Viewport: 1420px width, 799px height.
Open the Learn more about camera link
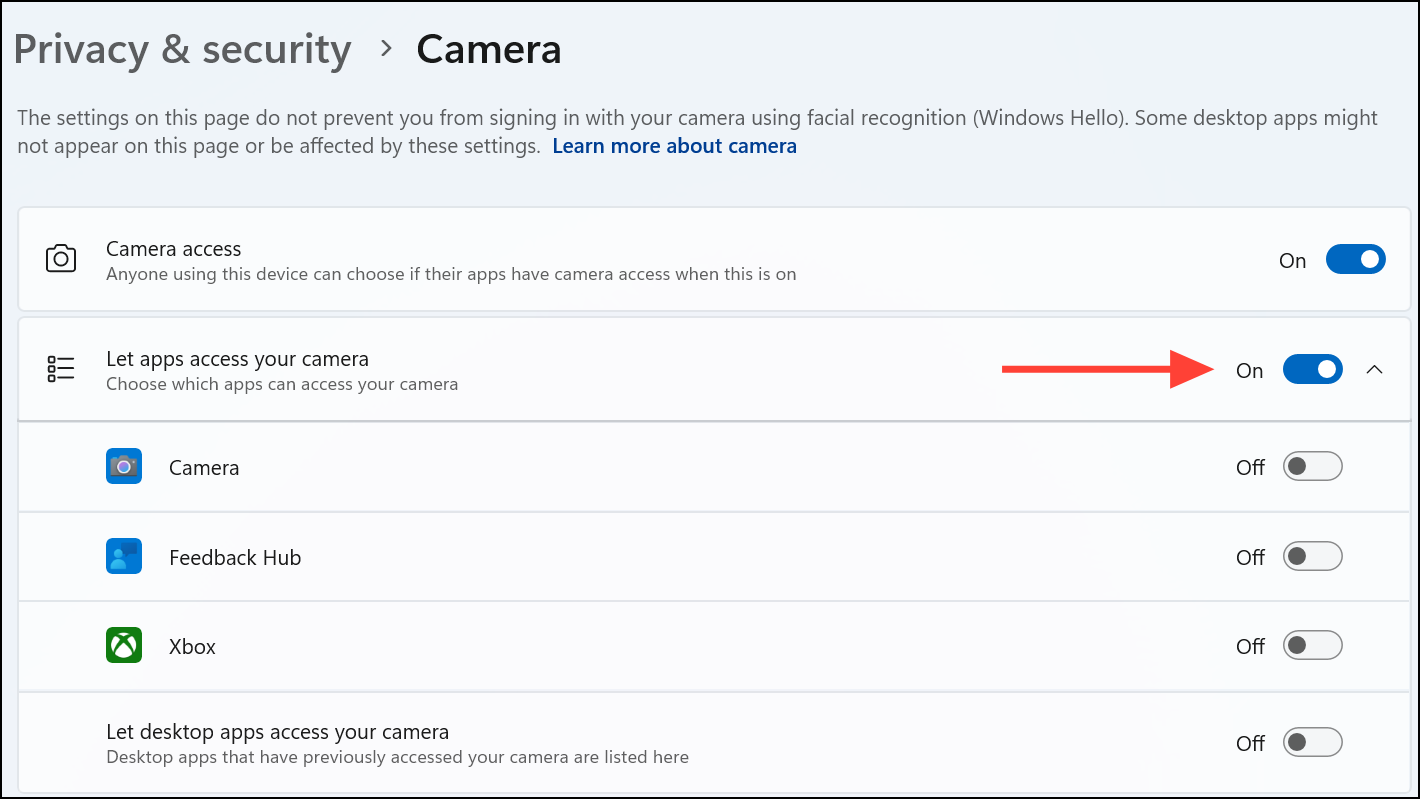[674, 146]
